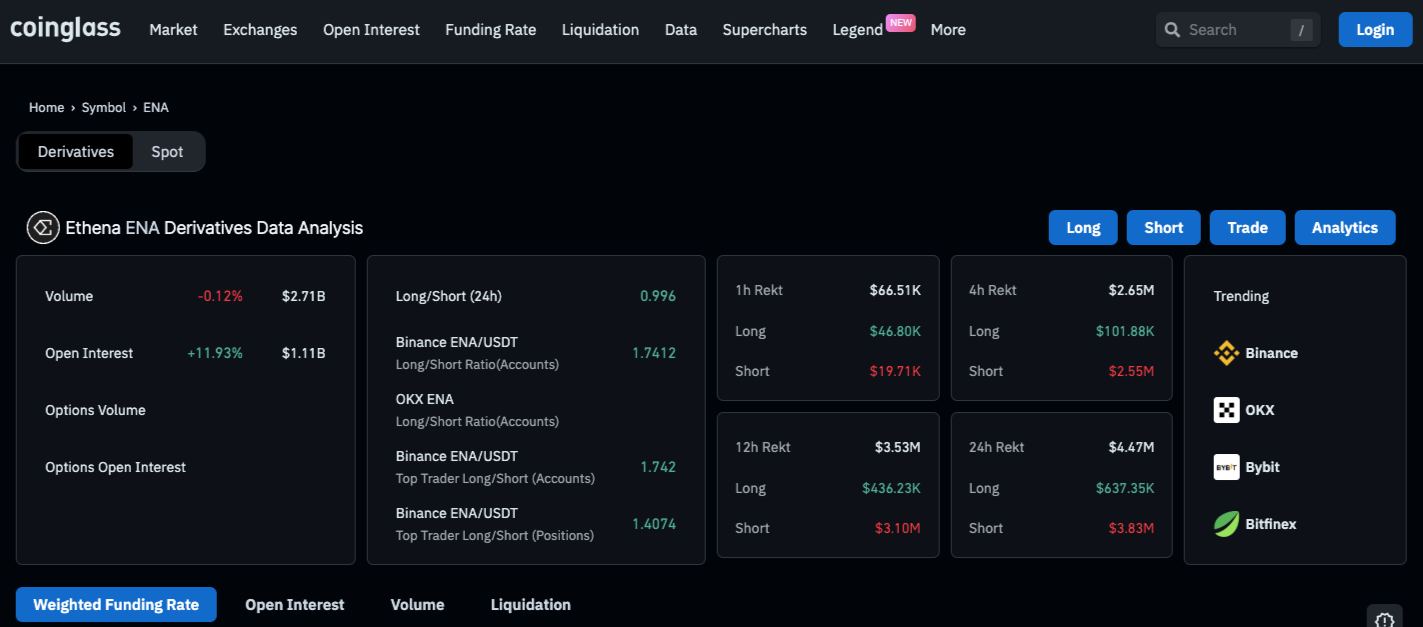Switch to the Volume chart tab
The height and width of the screenshot is (627, 1423).
tap(417, 605)
